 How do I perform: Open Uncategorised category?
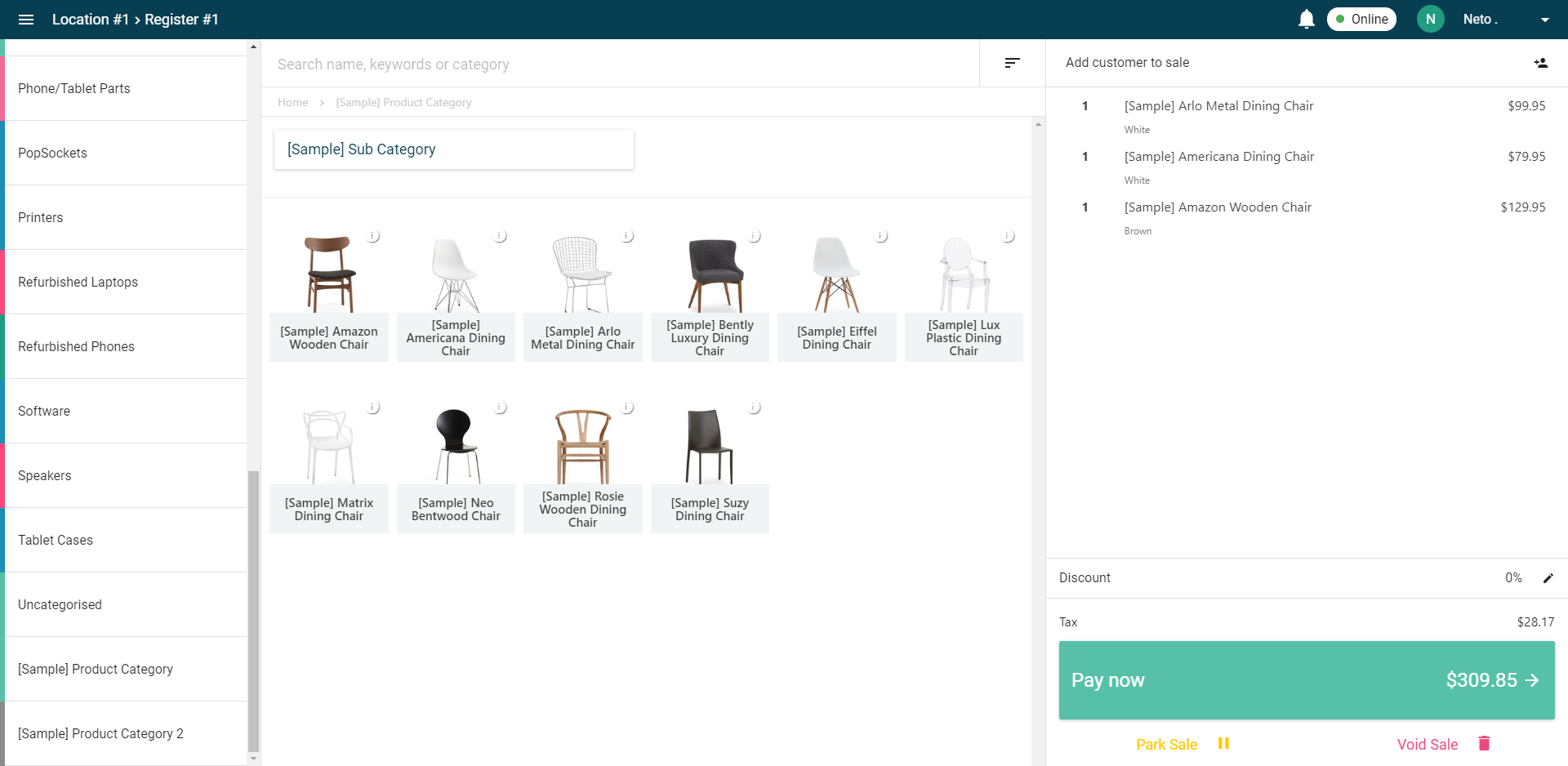pos(123,604)
